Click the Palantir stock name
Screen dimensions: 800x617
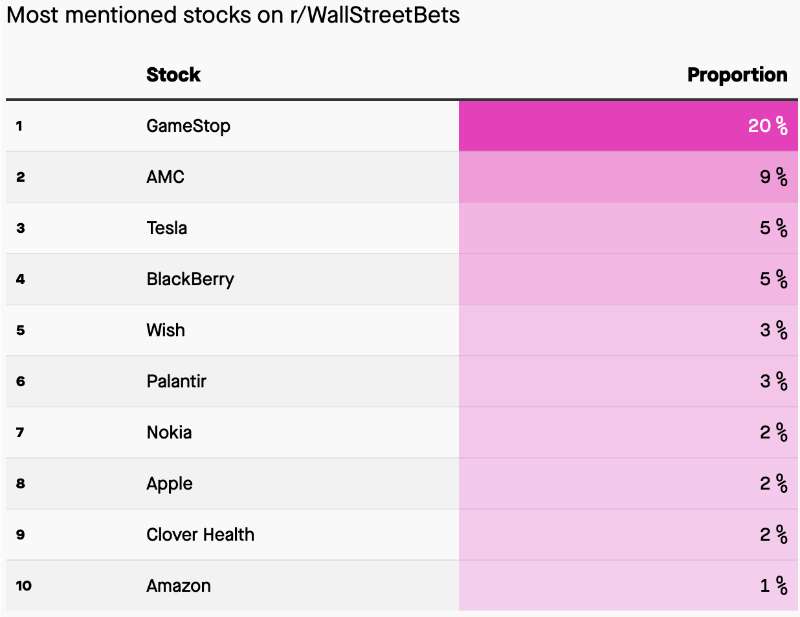point(176,381)
